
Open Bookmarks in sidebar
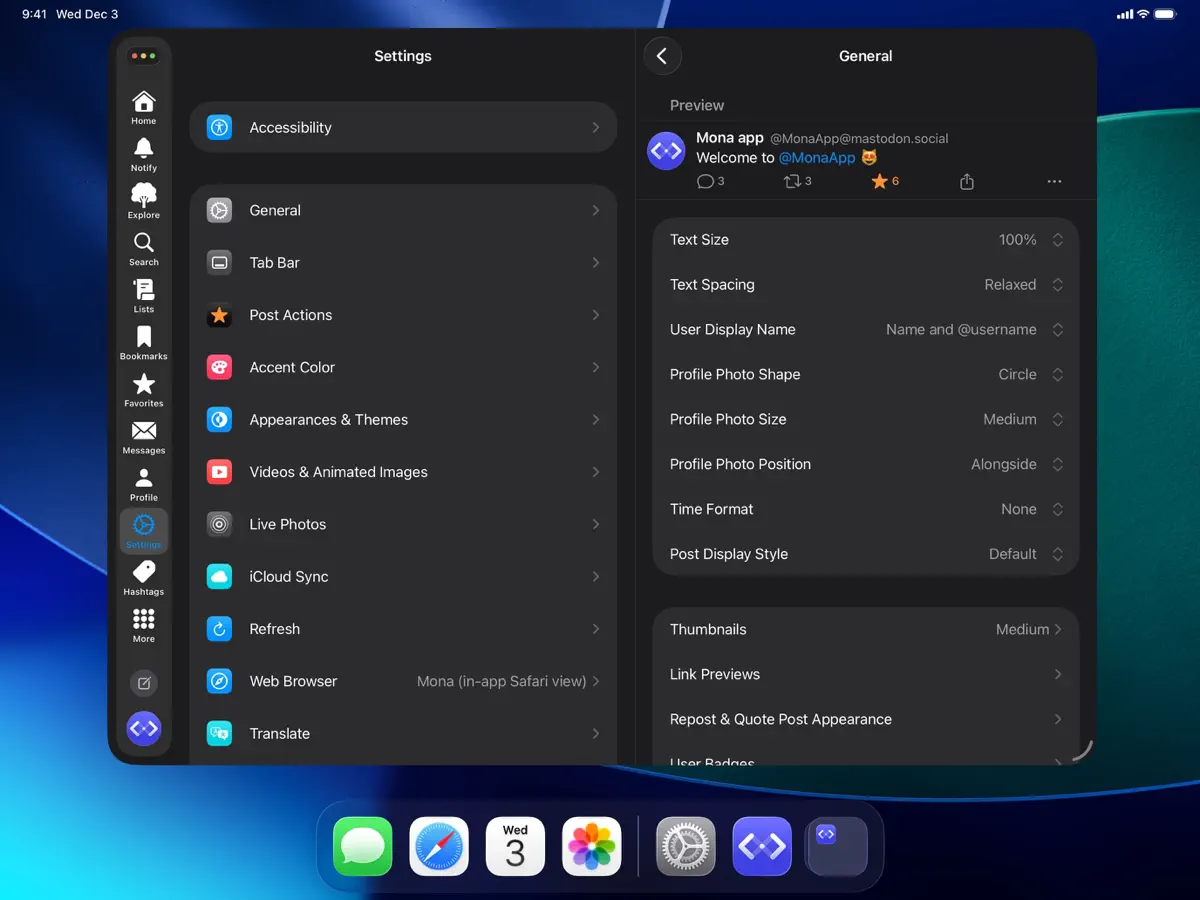pyautogui.click(x=144, y=342)
